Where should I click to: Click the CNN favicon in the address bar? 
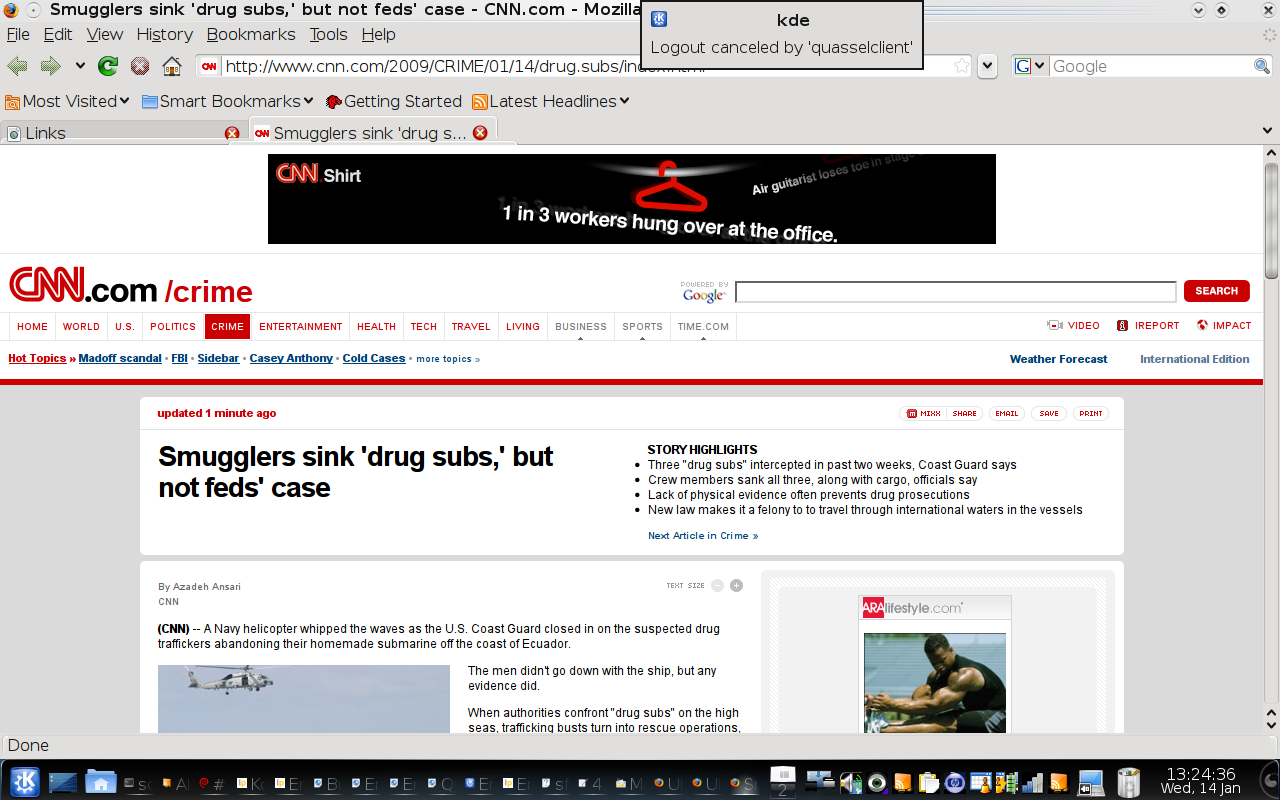point(209,67)
